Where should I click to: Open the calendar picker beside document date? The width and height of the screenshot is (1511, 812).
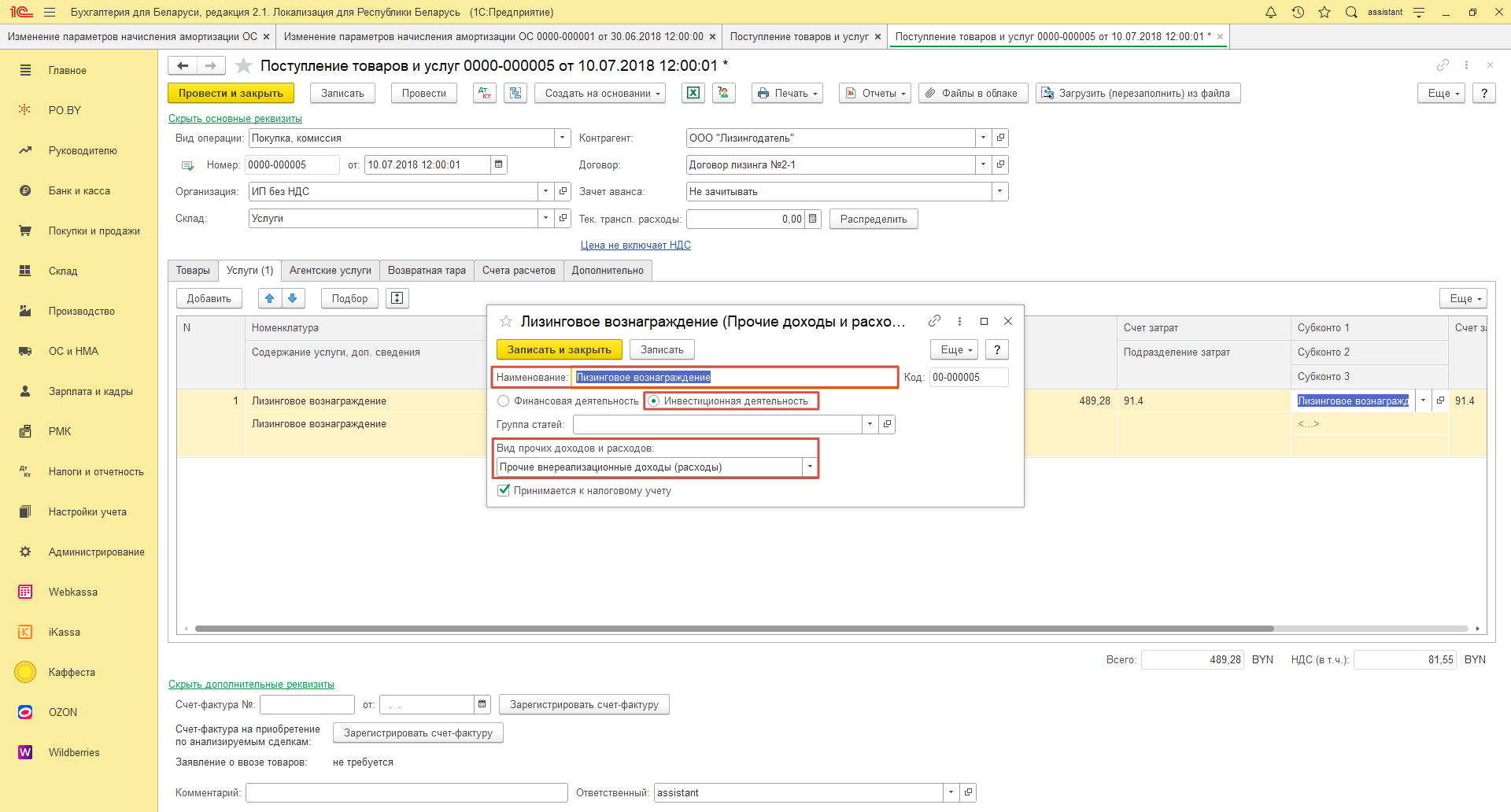tap(498, 164)
